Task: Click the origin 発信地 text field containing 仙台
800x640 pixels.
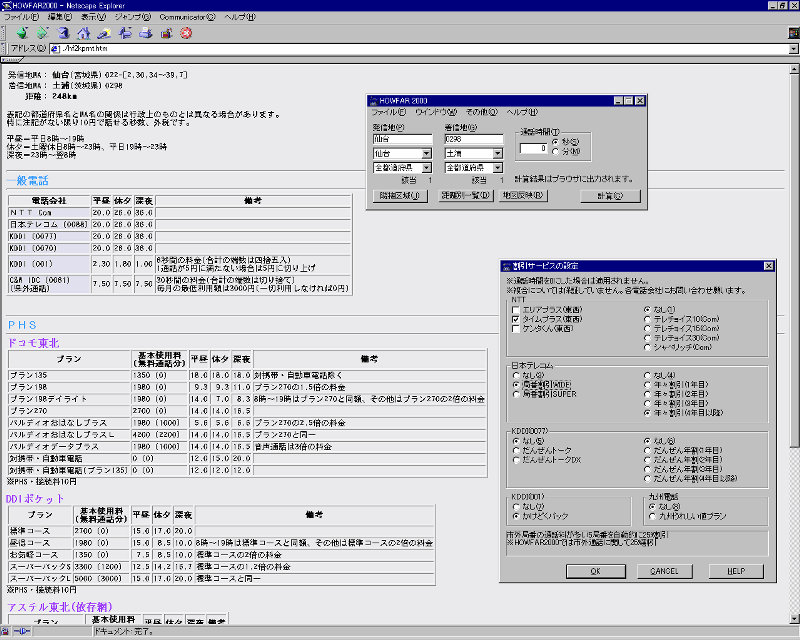Action: click(403, 139)
